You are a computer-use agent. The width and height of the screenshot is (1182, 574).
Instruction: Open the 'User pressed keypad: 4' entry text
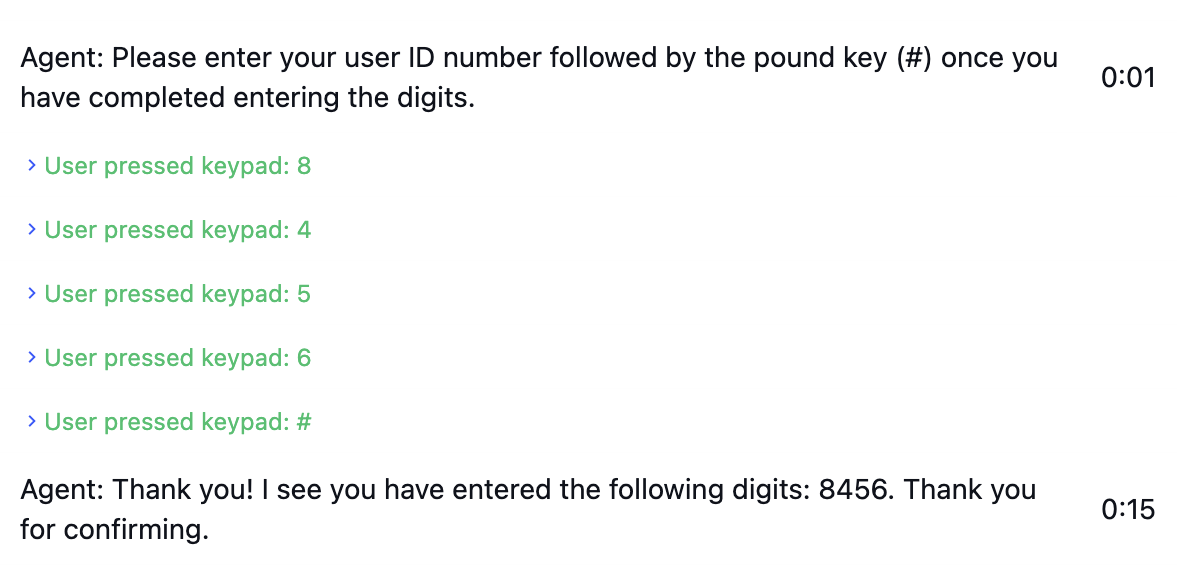[178, 230]
